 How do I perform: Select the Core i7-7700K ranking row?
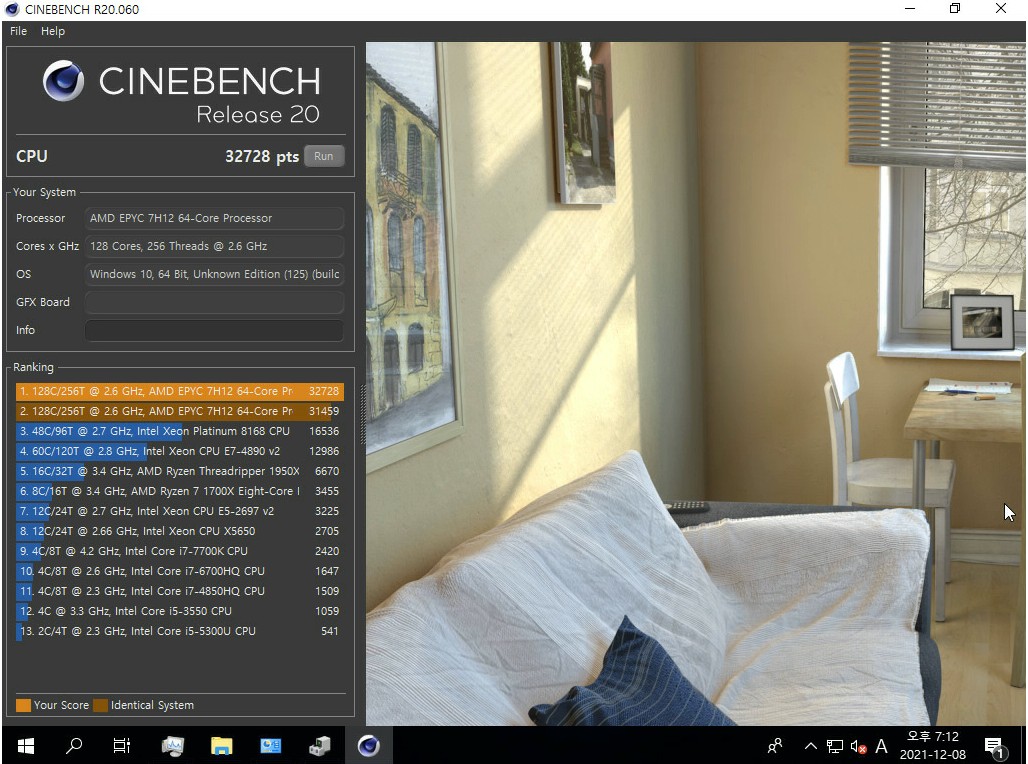180,551
